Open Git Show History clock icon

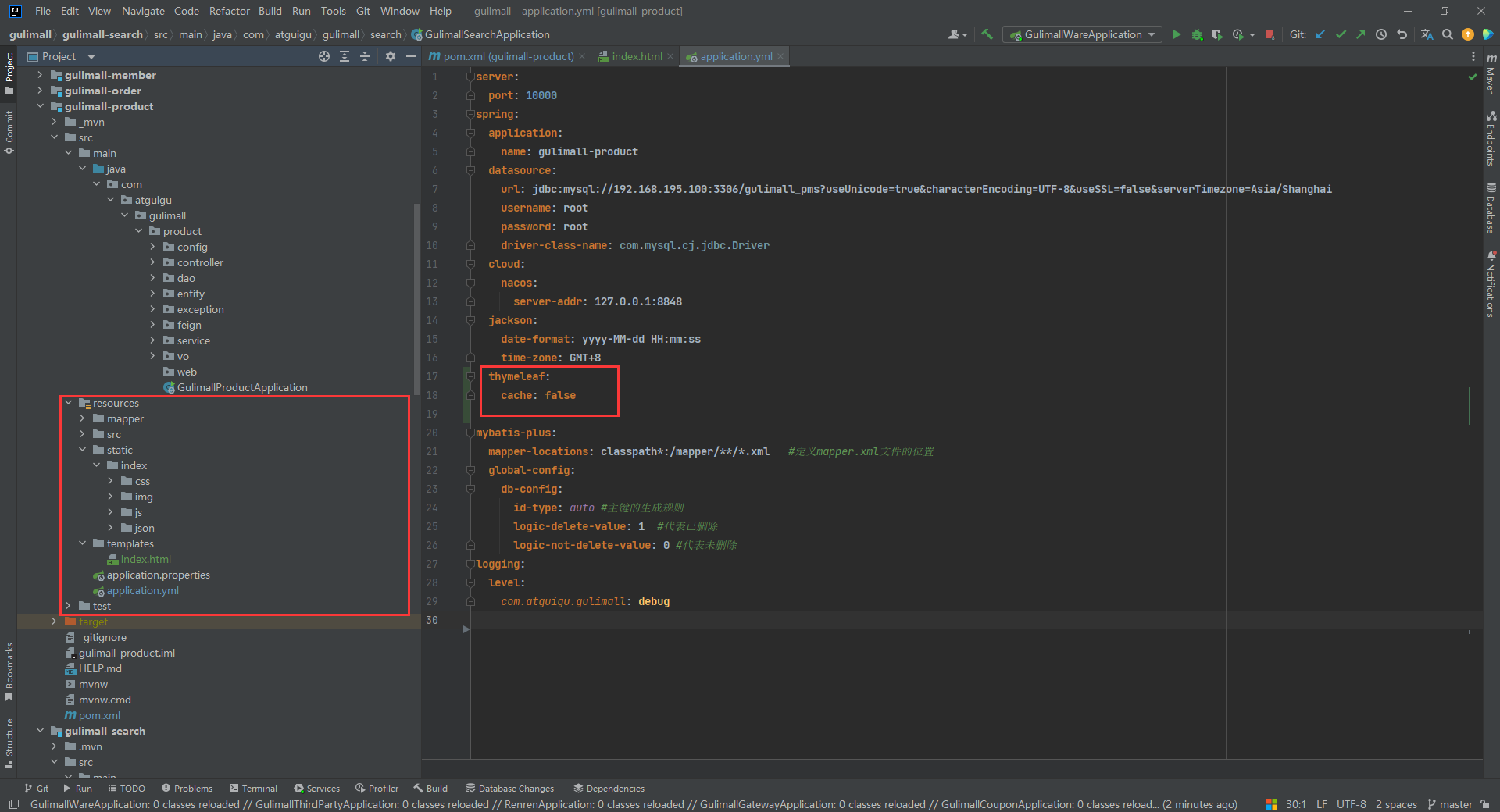click(x=1381, y=34)
